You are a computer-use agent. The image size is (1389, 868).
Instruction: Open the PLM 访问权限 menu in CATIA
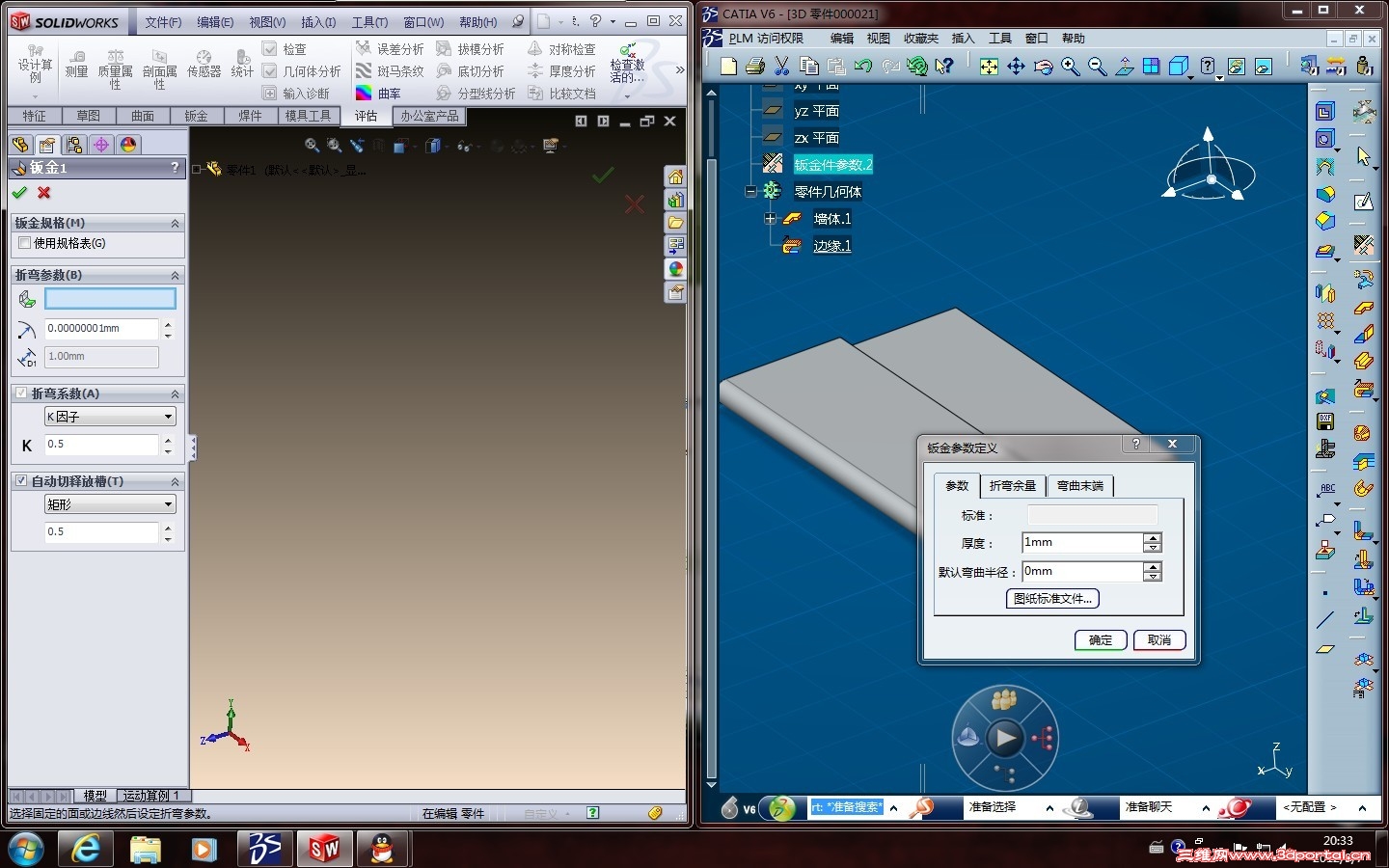(766, 39)
